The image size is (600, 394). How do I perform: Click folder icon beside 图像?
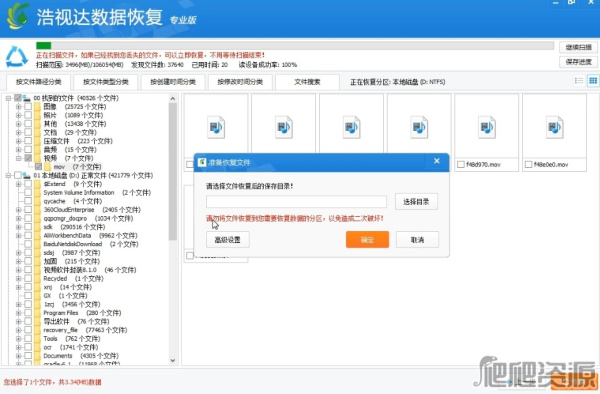coord(37,107)
